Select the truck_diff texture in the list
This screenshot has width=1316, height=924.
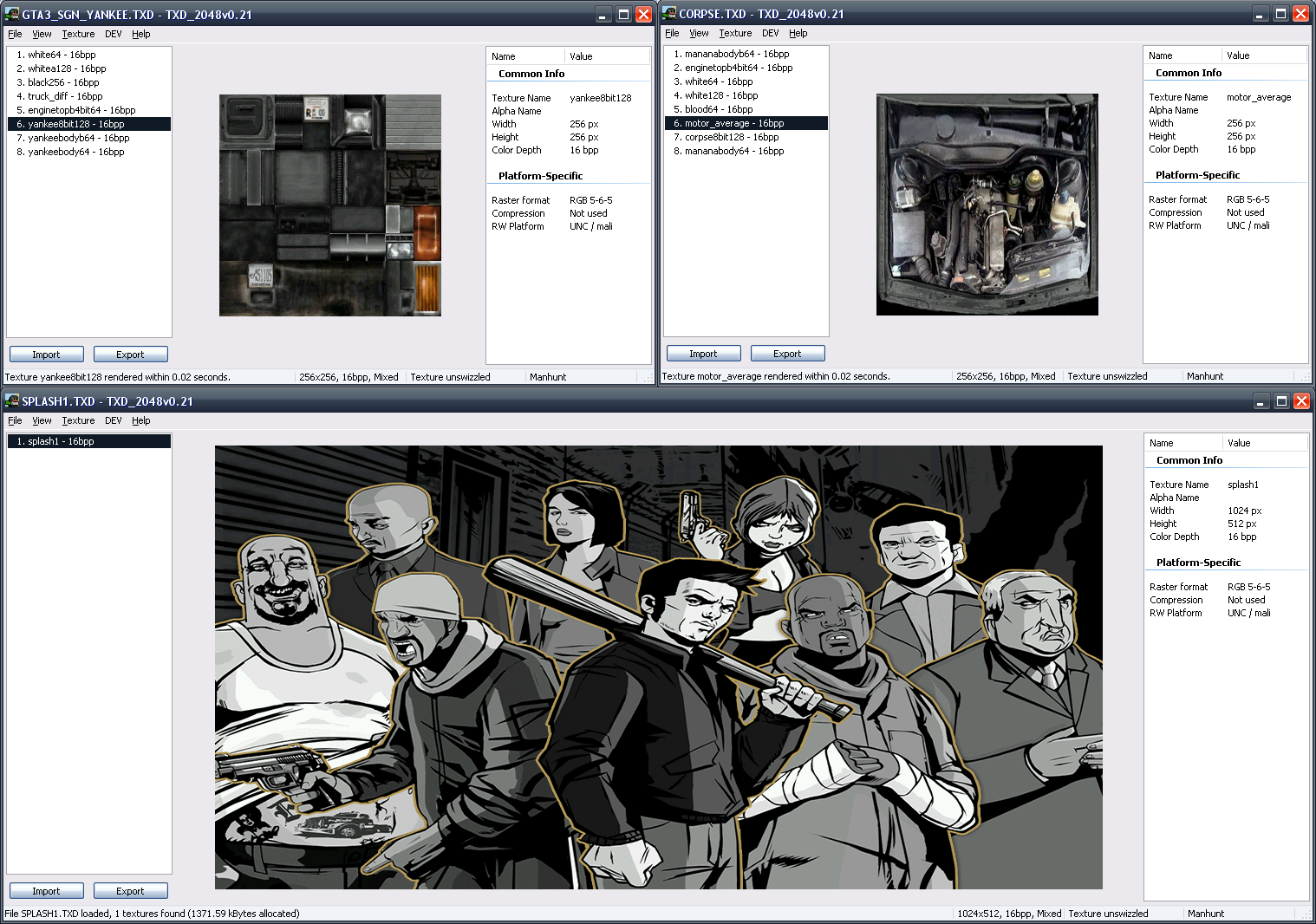click(59, 96)
